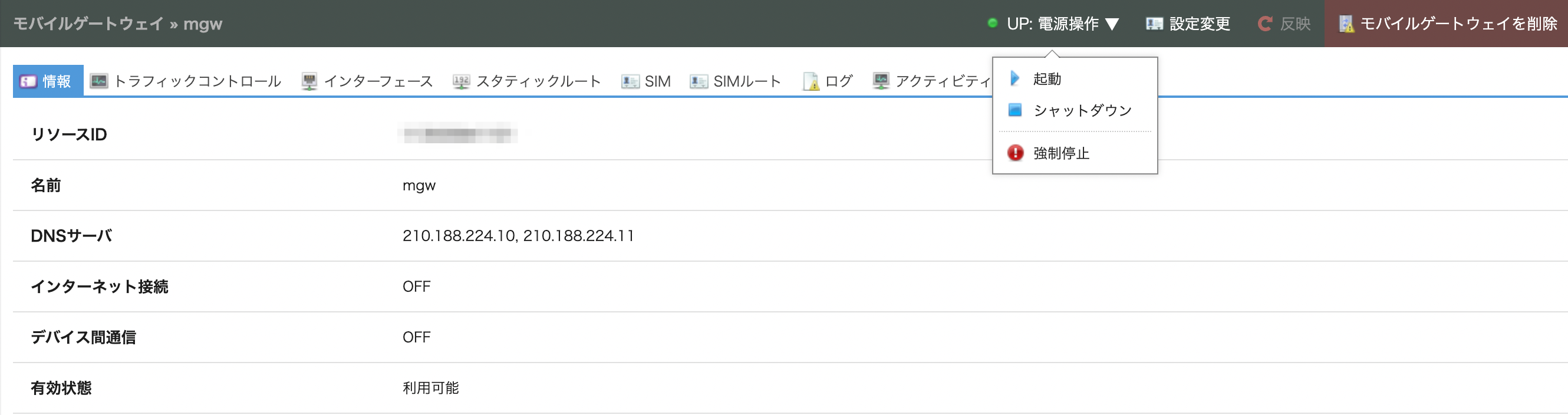Open the モバイルゲートウェイ breadcrumb link
Viewport: 1568px width, 415px height.
[88, 24]
